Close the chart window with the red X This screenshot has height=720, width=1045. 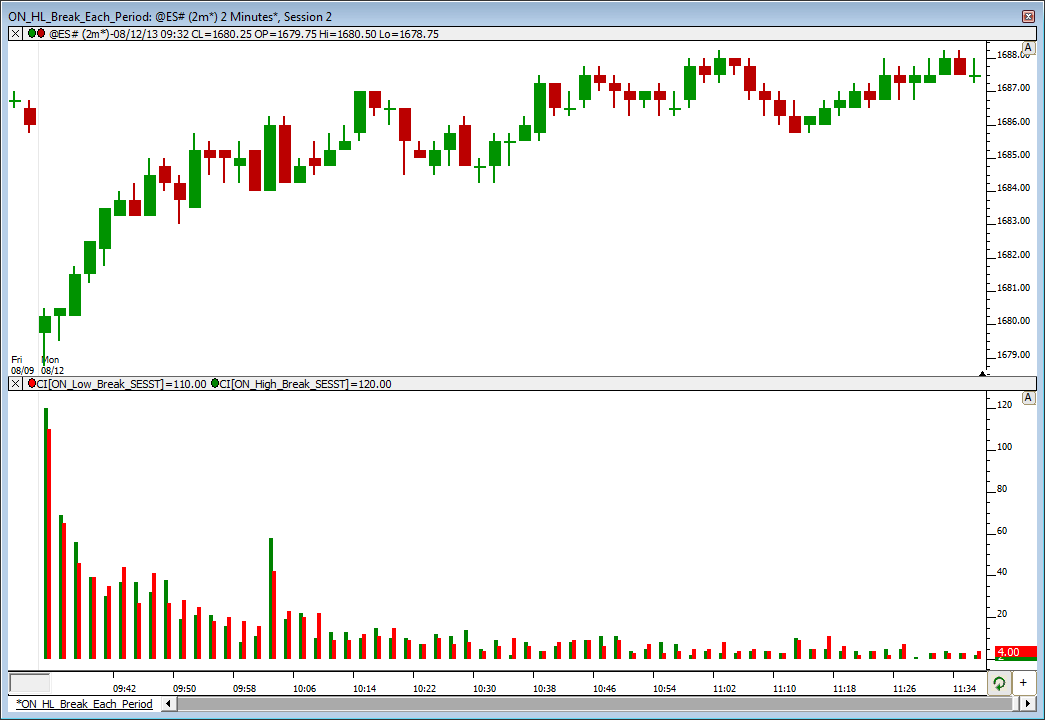1028,16
